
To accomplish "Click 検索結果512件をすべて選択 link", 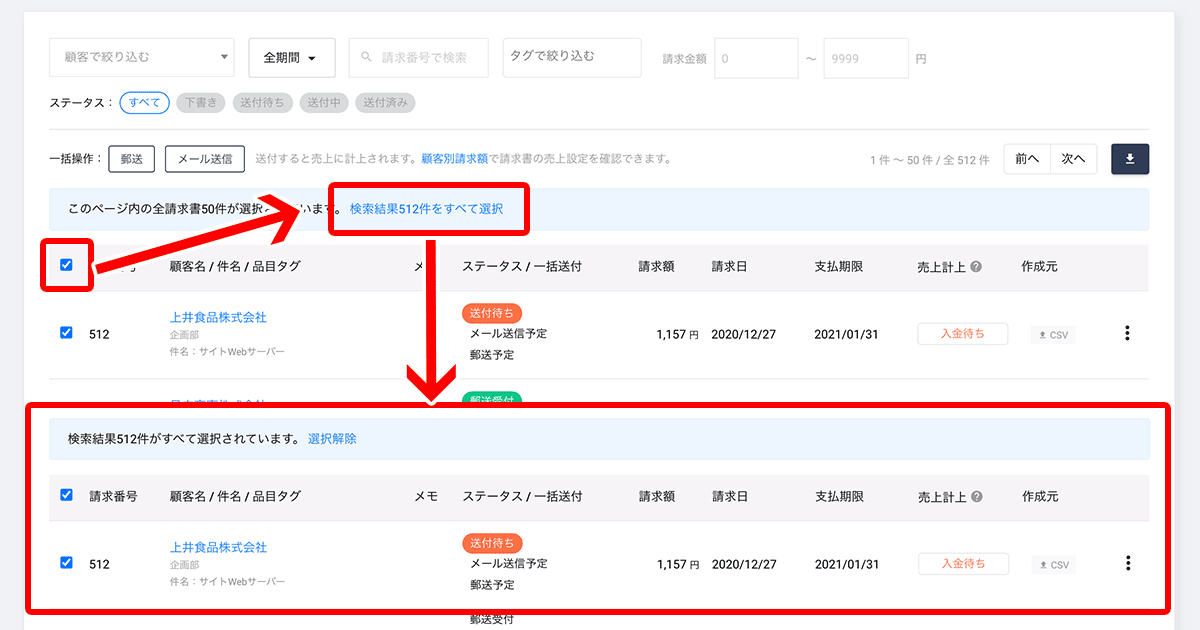I will point(426,209).
